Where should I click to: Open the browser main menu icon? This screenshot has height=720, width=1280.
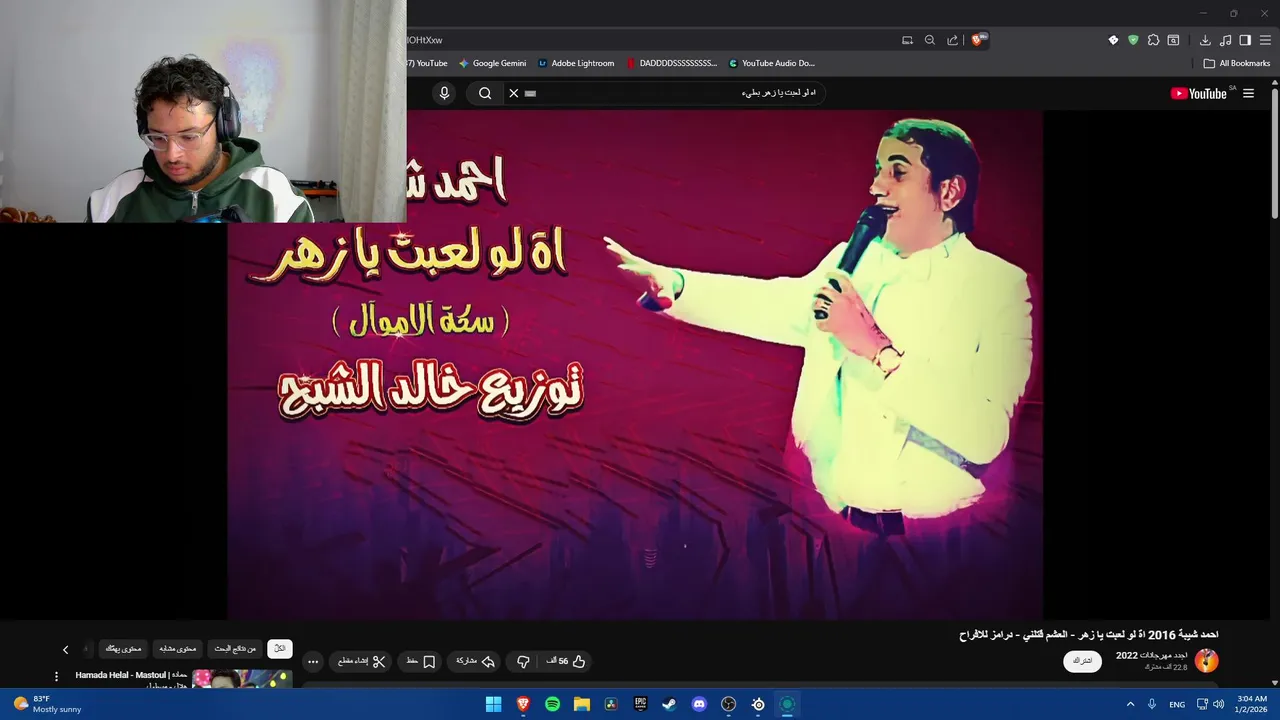1265,40
